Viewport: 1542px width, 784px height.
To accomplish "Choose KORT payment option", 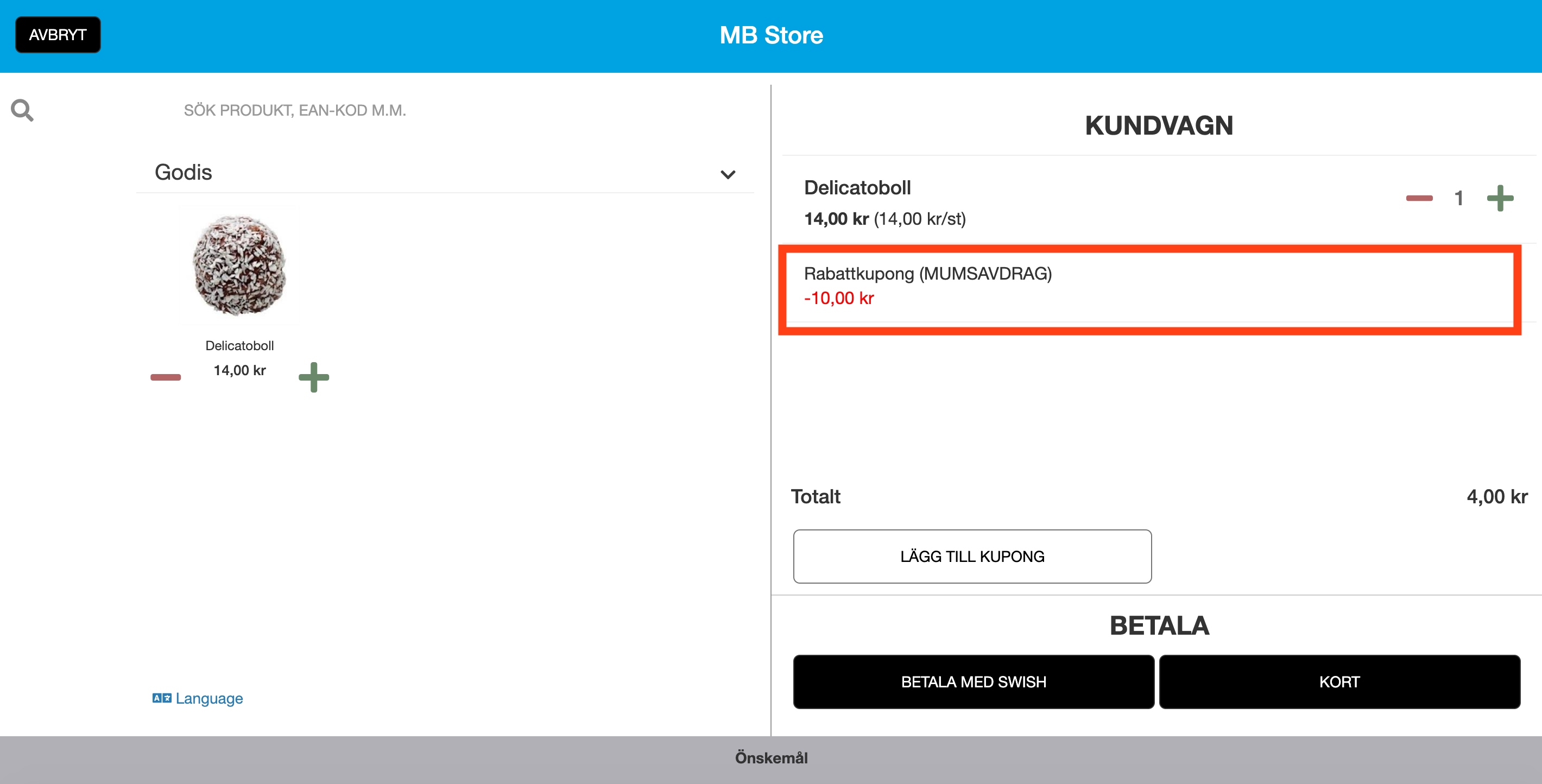I will pos(1339,682).
